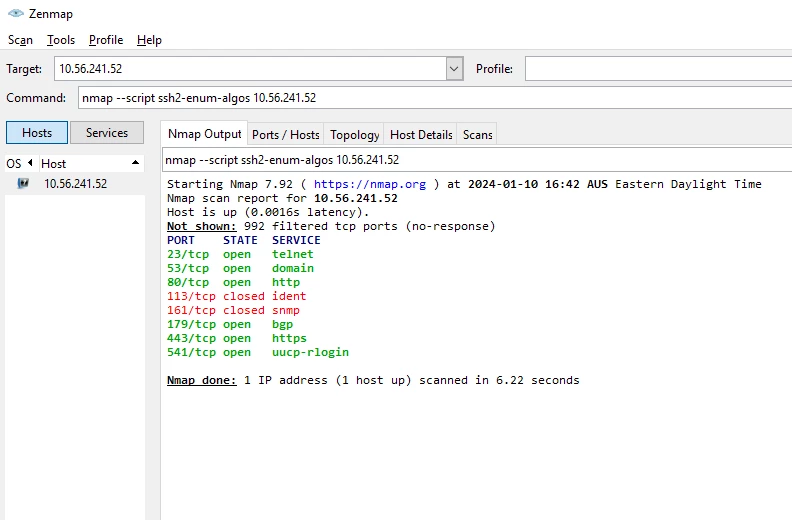Click the 179/tcp open bgp line
This screenshot has width=792, height=520.
click(x=230, y=324)
